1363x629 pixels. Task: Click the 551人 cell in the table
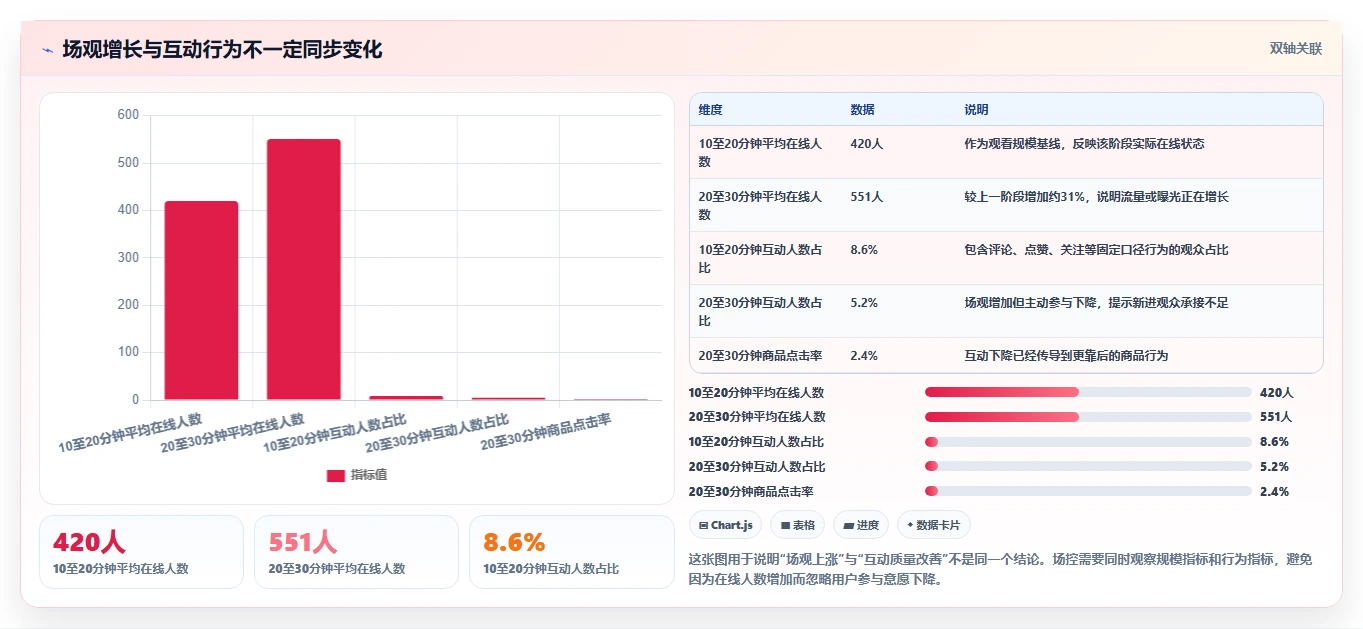[866, 197]
